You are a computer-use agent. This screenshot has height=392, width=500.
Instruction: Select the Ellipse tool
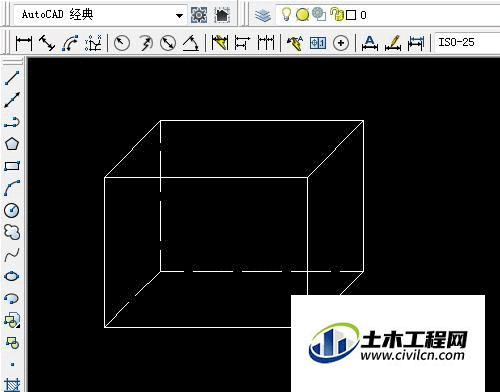pos(12,276)
